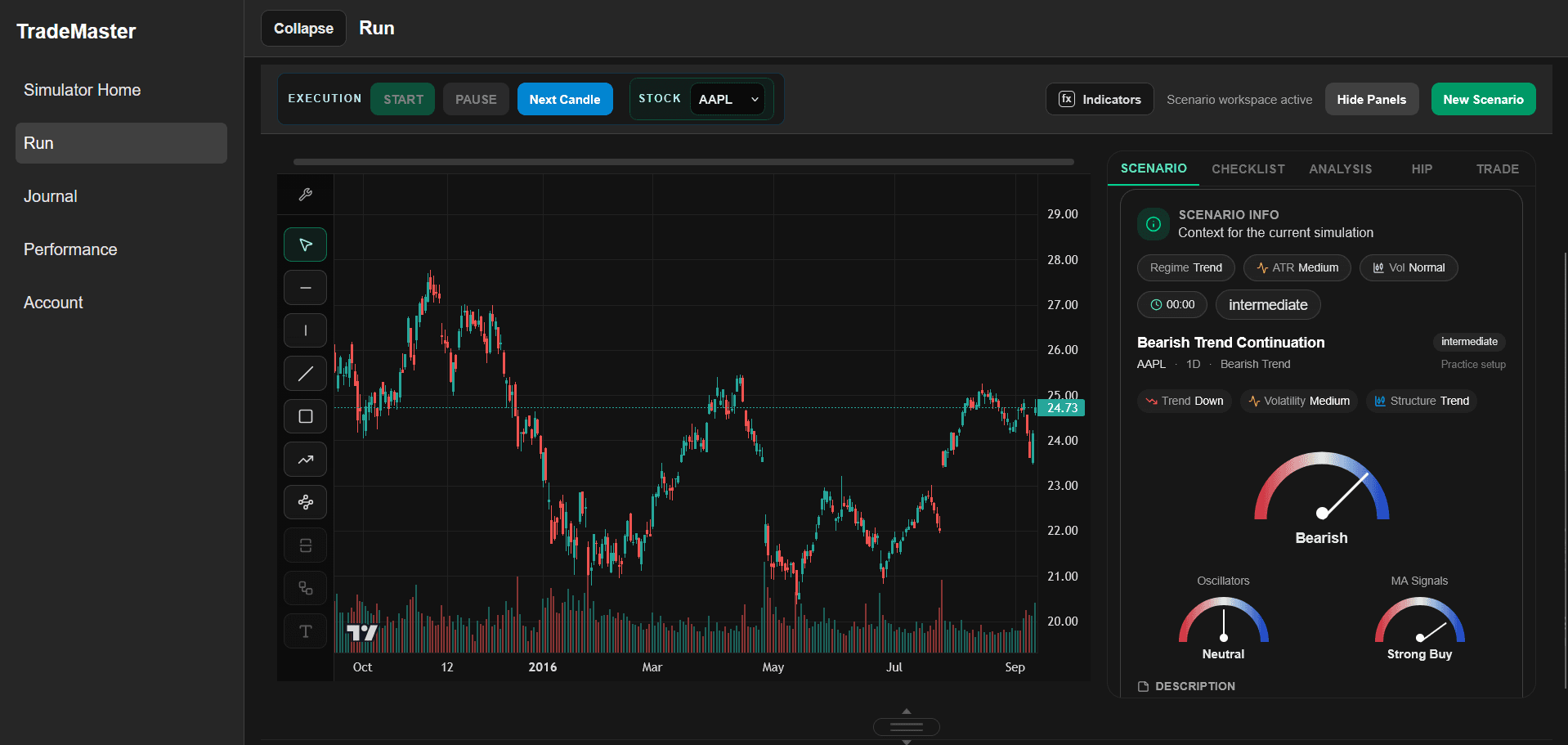Select the measure range tool
Viewport: 1568px width, 745px height.
(306, 545)
